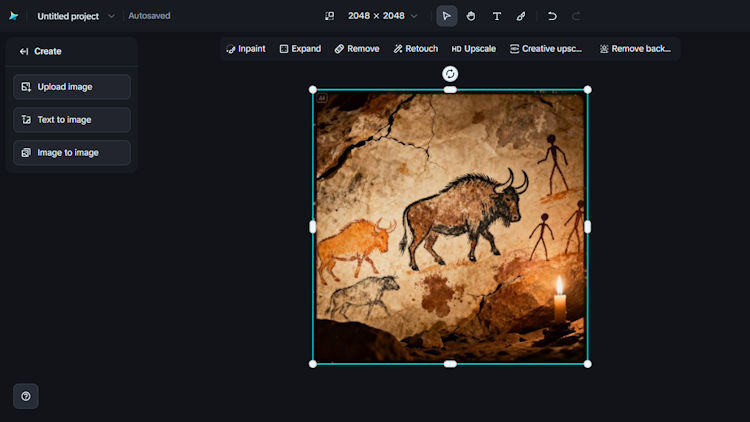Click the app logo icon
Viewport: 750px width, 422px height.
[13, 16]
